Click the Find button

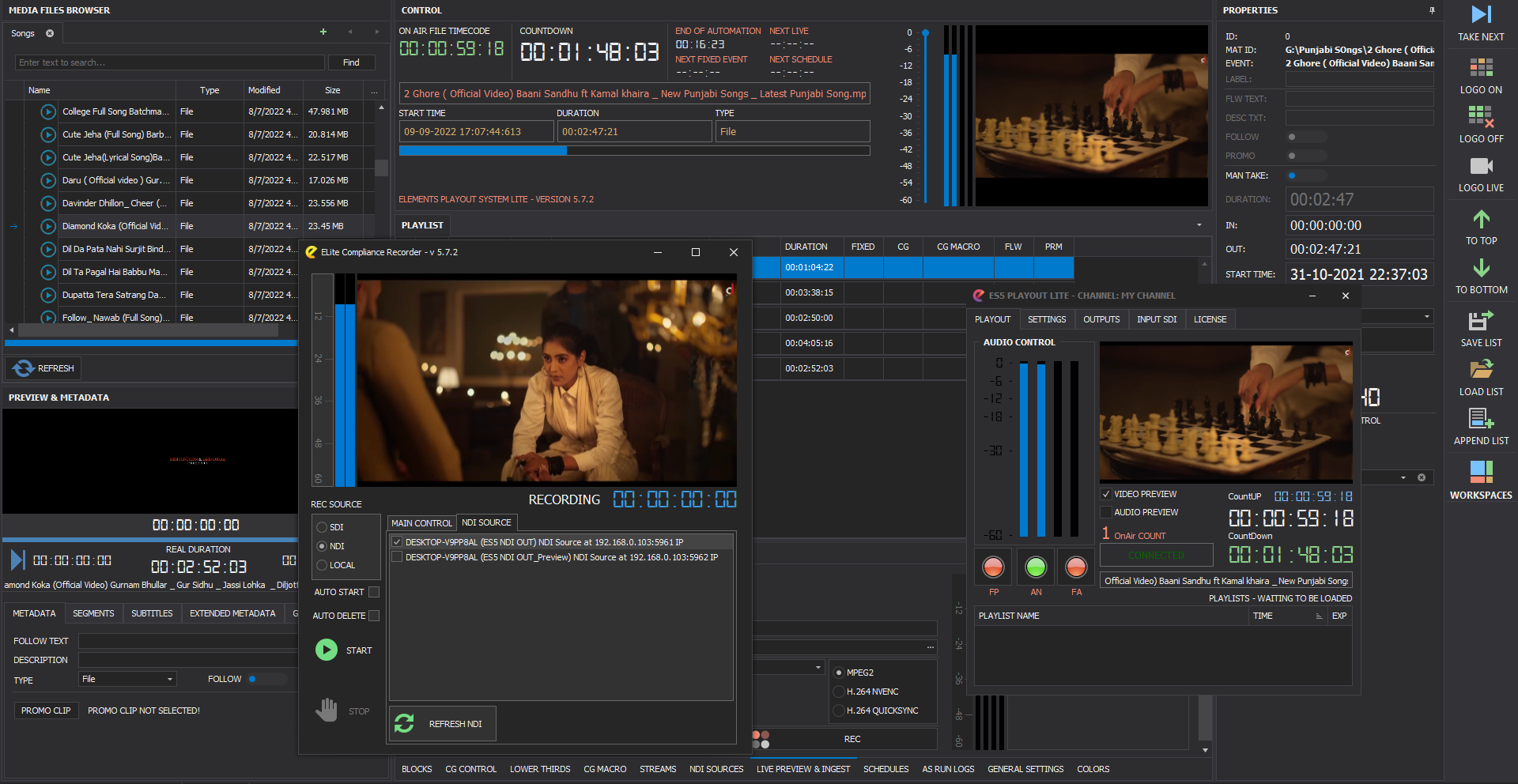351,62
